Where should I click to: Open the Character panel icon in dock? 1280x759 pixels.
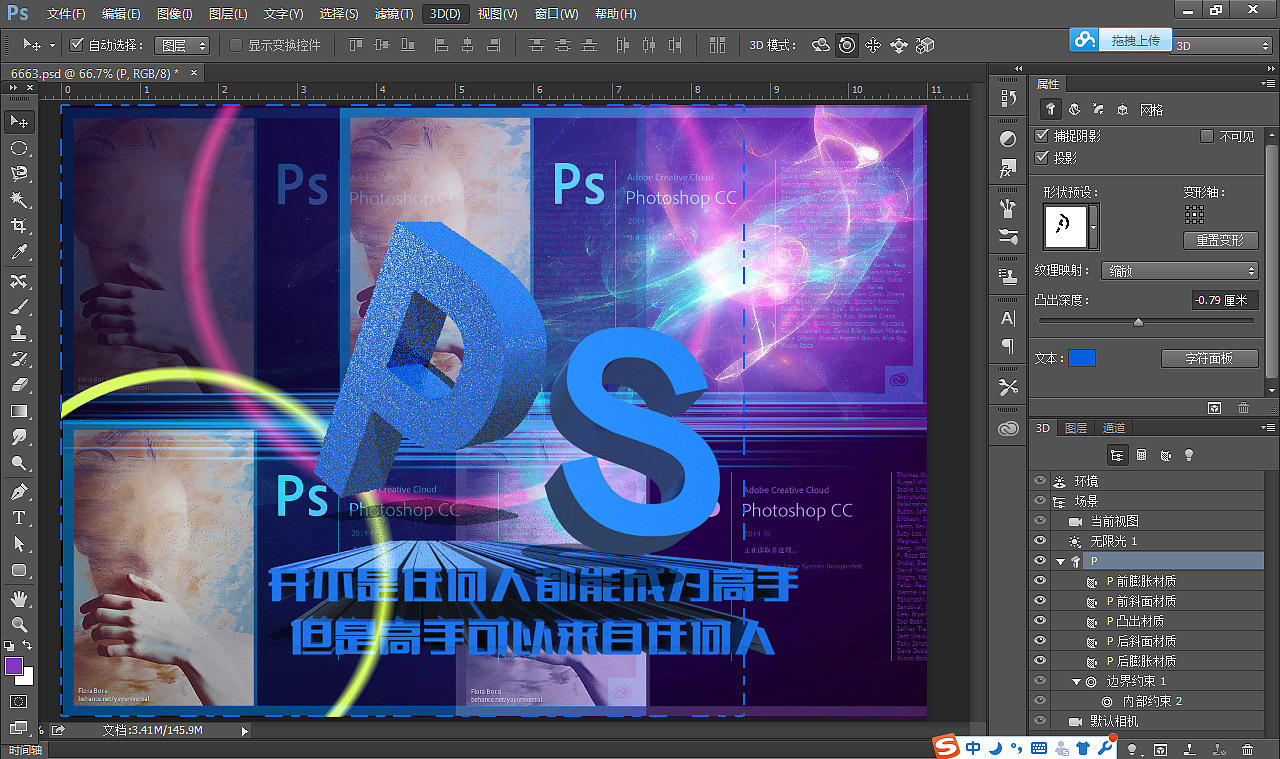tap(1008, 319)
